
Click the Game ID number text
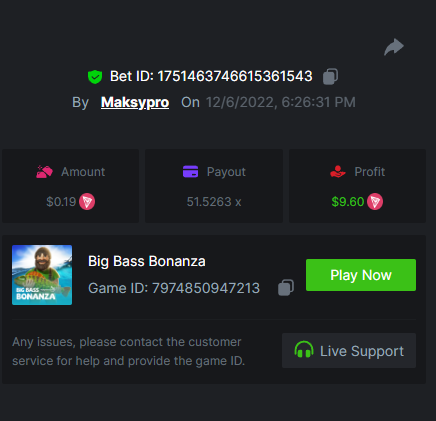click(206, 288)
